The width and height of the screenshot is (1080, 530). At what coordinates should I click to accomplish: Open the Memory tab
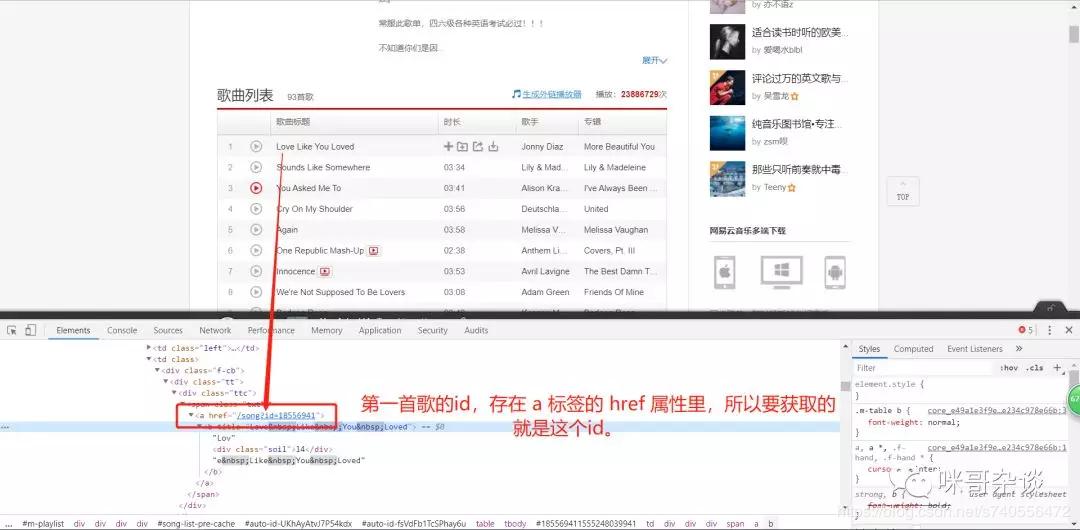point(326,330)
